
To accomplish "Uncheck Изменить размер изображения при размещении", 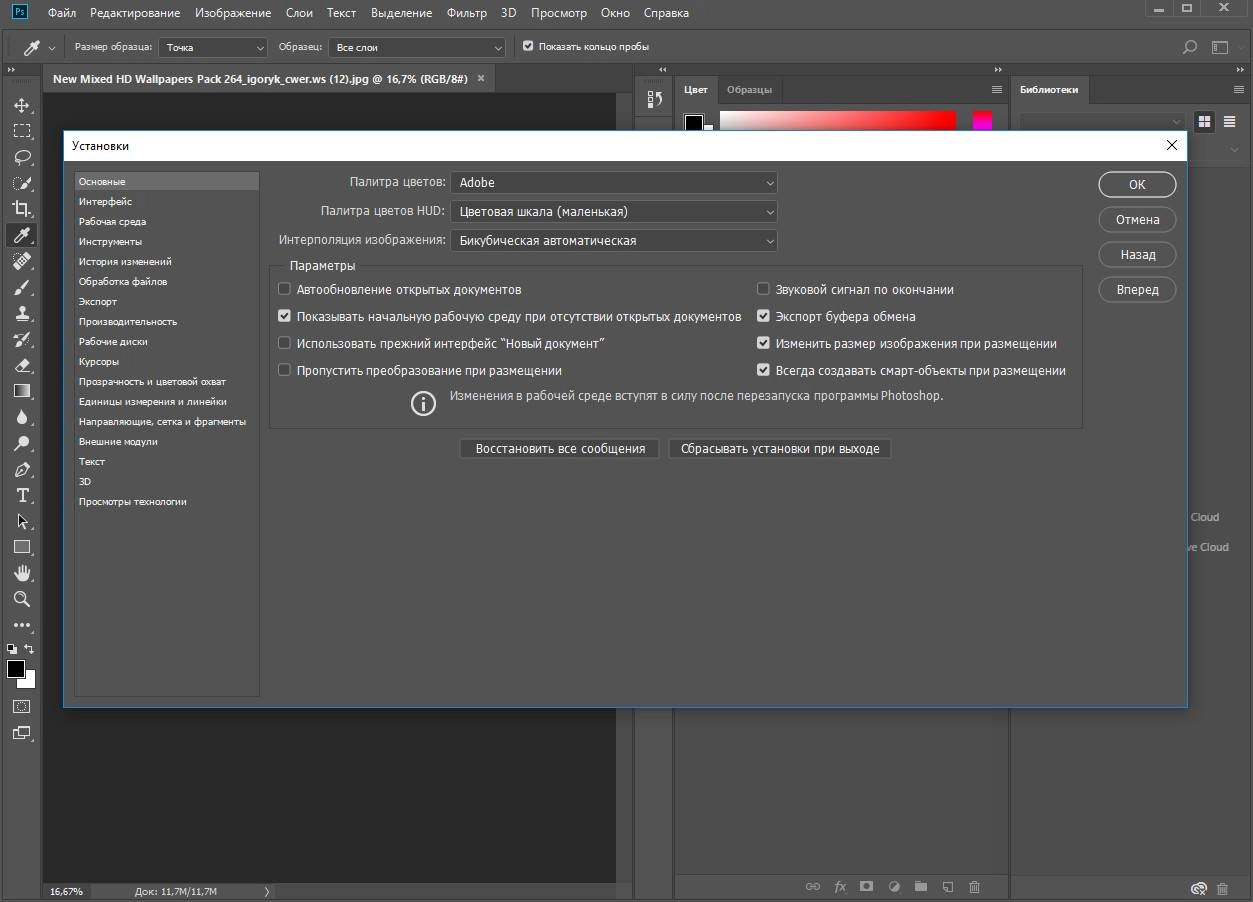I will click(x=764, y=343).
